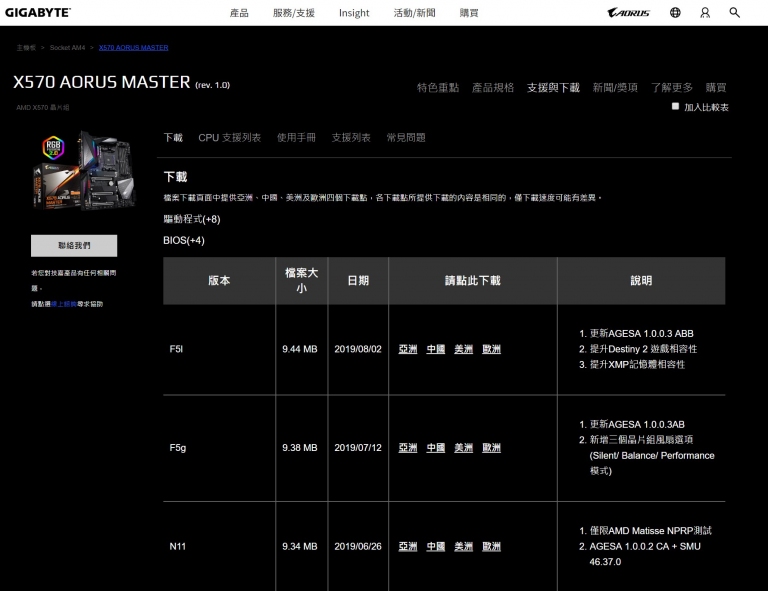Screen dimensions: 768x591
Task: Download F5g BIOS from 歐洲 server
Action: coord(491,448)
